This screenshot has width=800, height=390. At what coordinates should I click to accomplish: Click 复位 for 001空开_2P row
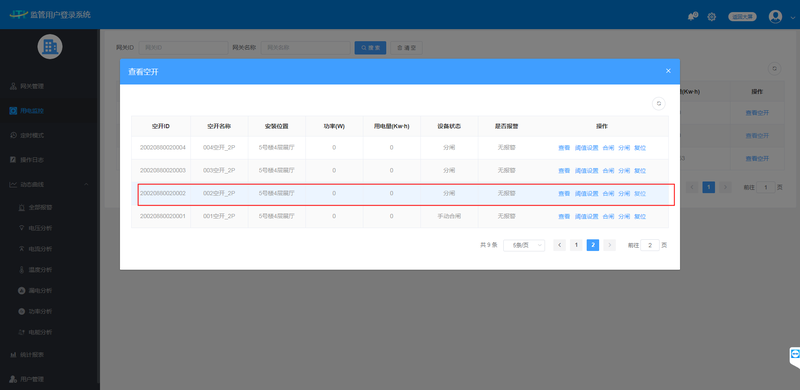point(640,216)
